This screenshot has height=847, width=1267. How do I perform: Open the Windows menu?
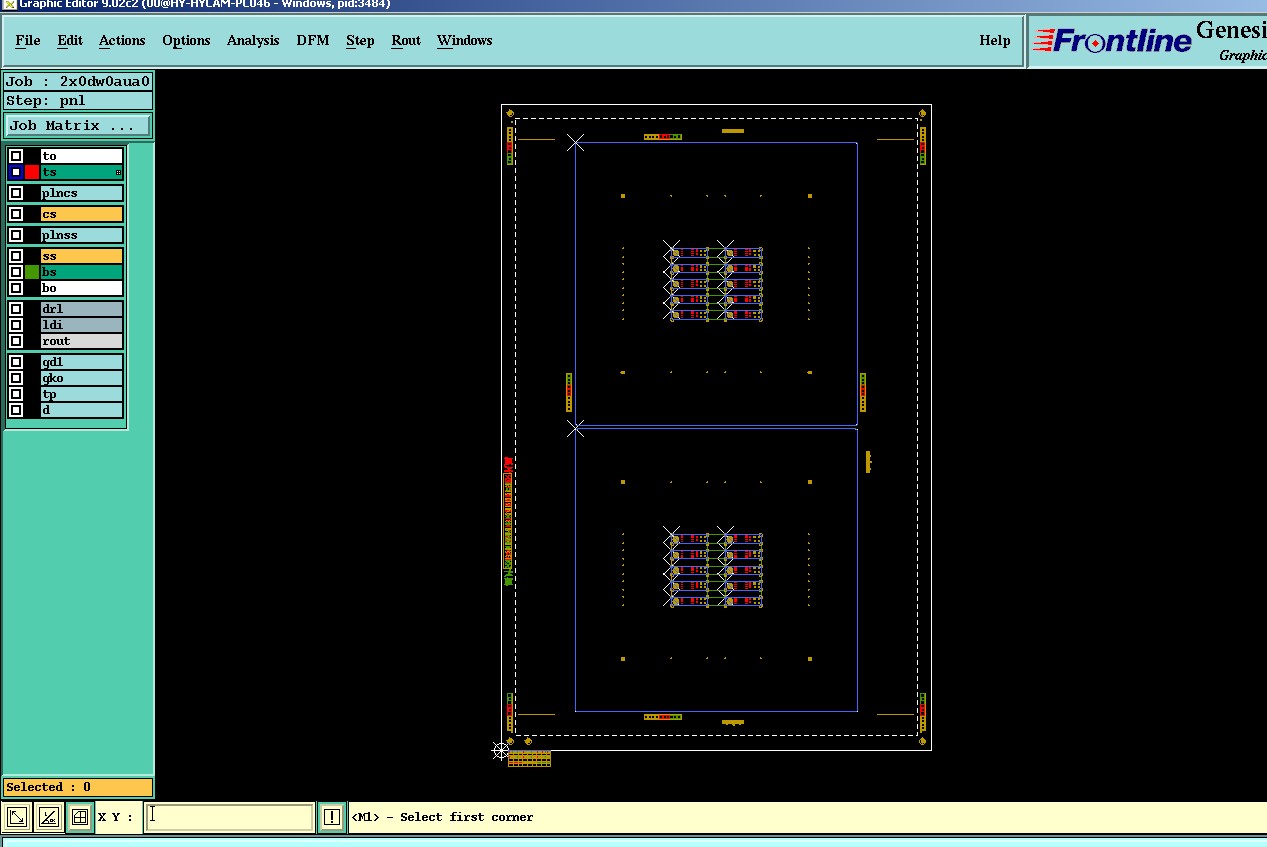pyautogui.click(x=464, y=40)
